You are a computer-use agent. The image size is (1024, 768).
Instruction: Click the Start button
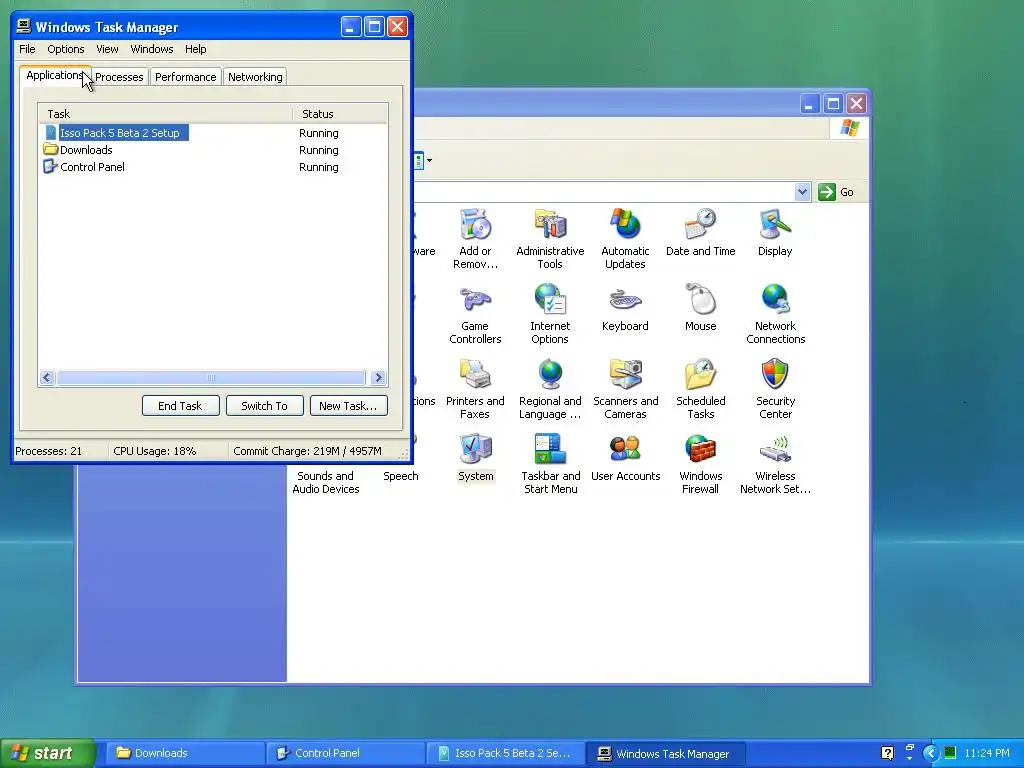point(47,753)
